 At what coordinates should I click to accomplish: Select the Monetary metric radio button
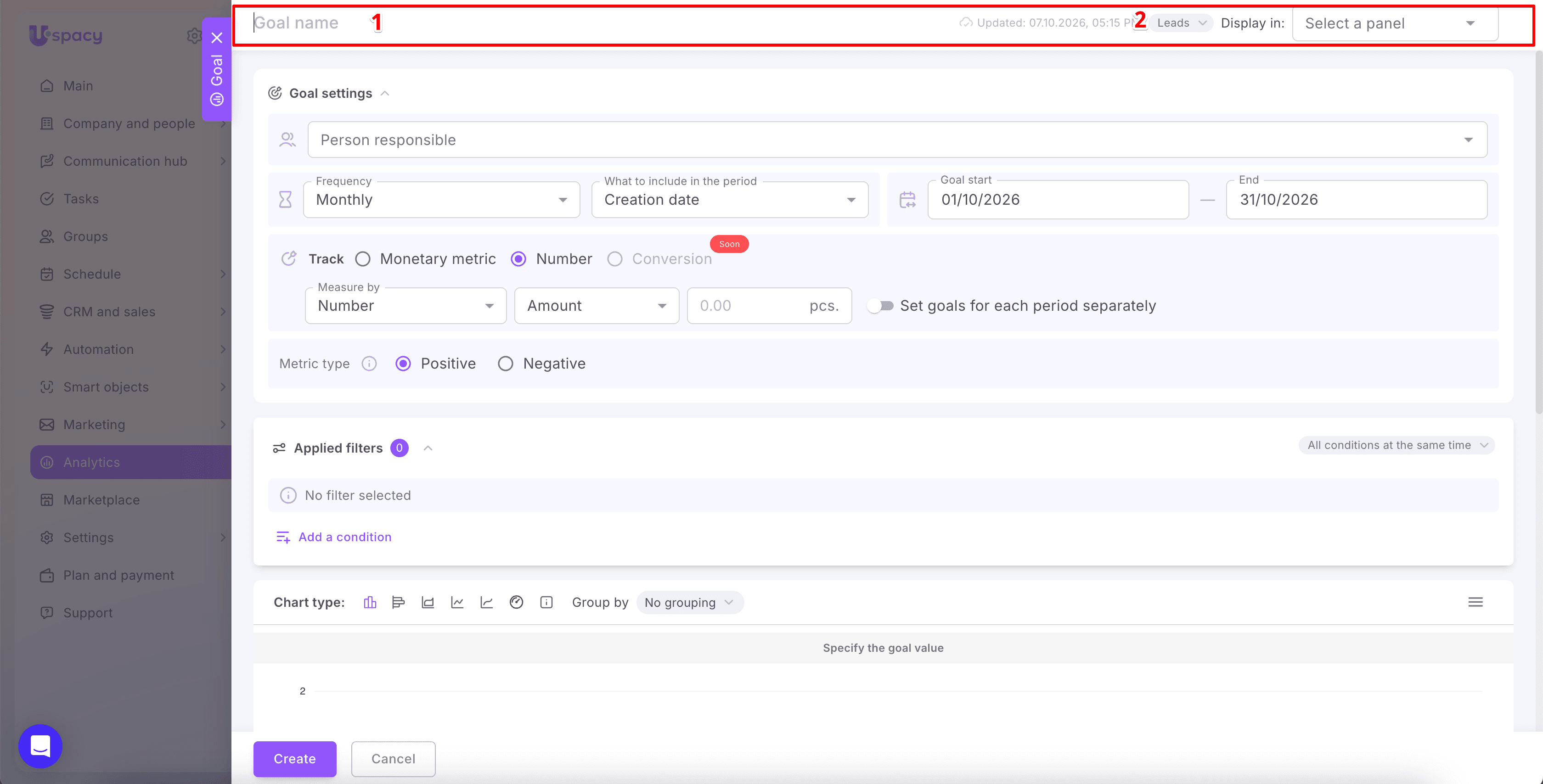pyautogui.click(x=363, y=259)
